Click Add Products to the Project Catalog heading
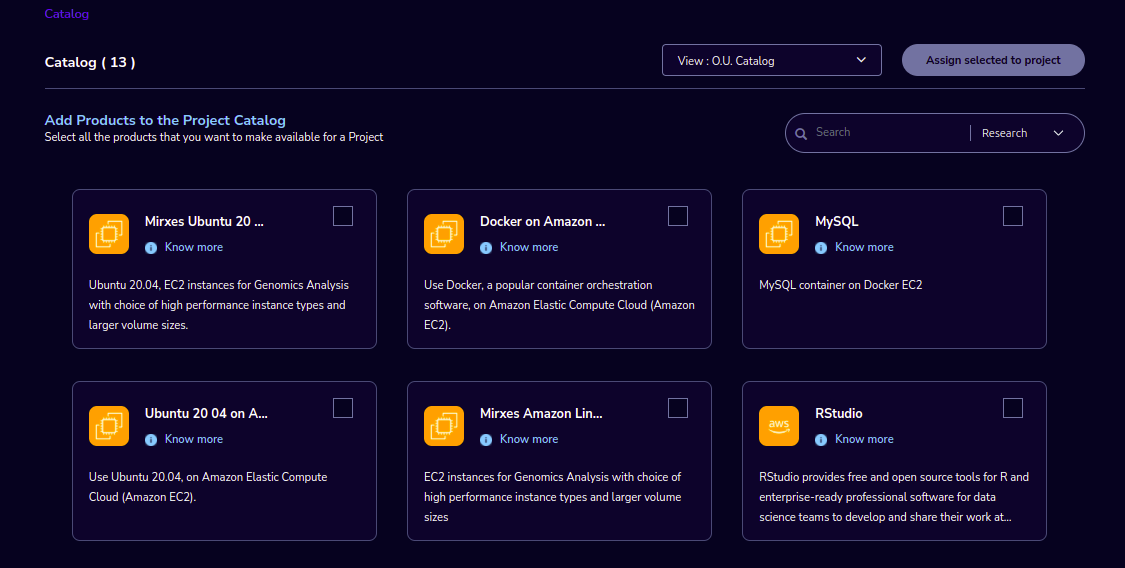The image size is (1125, 568). pyautogui.click(x=165, y=120)
